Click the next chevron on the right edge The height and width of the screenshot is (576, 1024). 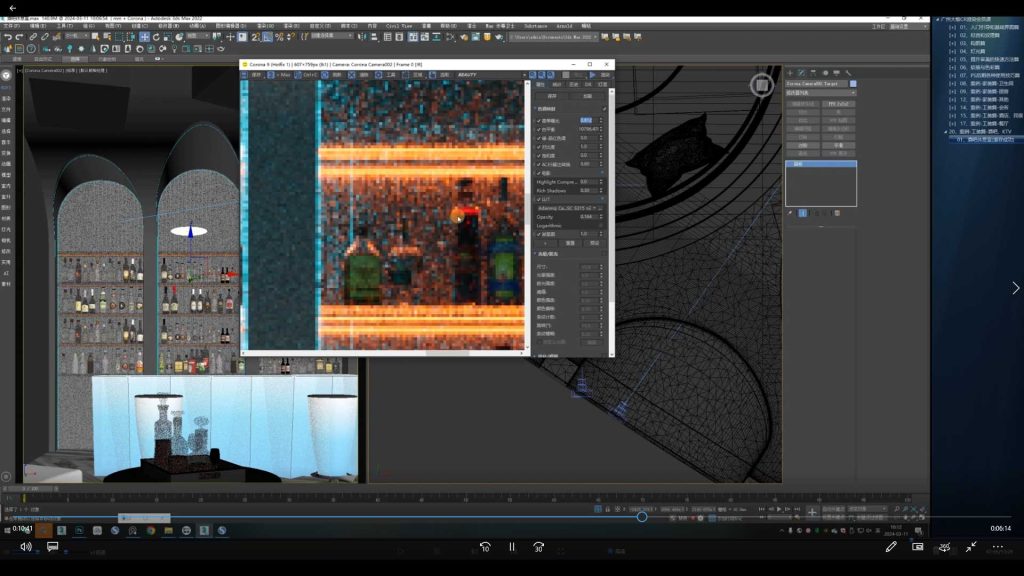[1015, 288]
